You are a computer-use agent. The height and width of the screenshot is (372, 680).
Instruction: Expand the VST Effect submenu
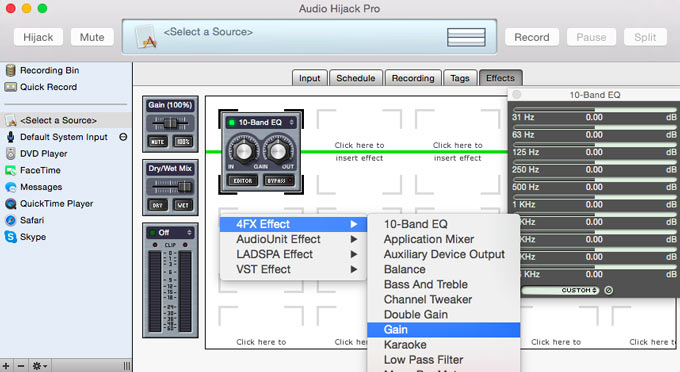294,270
